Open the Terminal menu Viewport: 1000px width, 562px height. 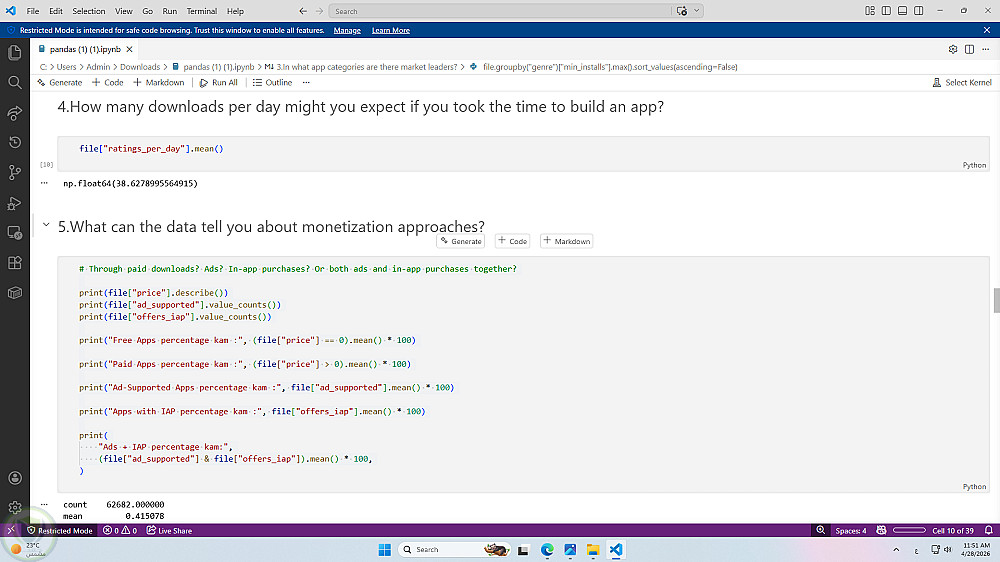(x=201, y=11)
